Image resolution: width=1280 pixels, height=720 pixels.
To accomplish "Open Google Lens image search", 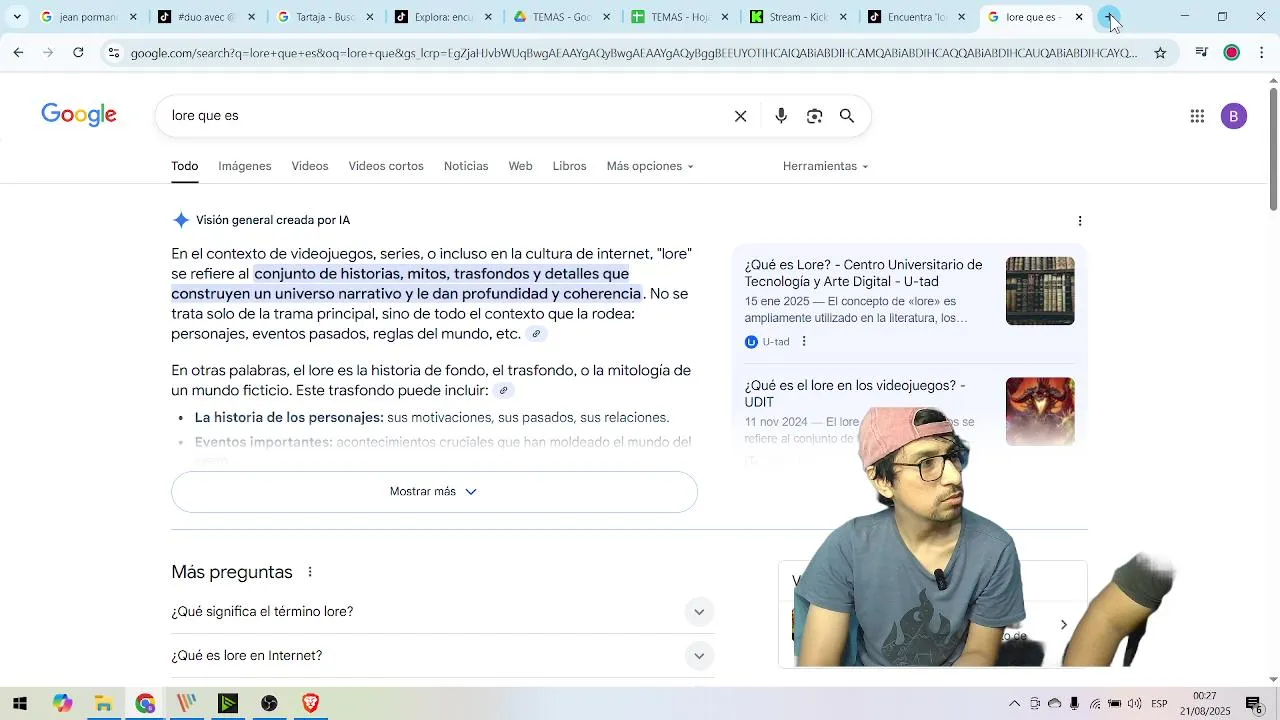I will click(x=814, y=116).
